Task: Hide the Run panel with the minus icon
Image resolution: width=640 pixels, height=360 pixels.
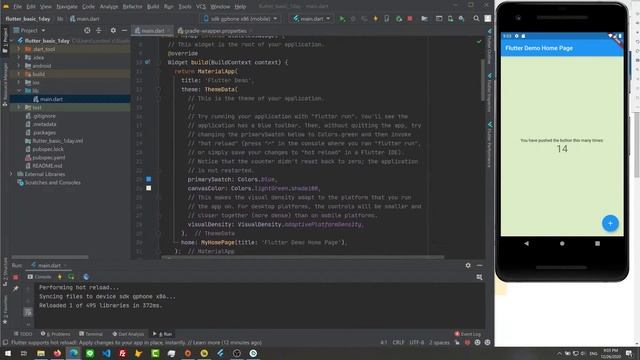Action: pos(480,265)
